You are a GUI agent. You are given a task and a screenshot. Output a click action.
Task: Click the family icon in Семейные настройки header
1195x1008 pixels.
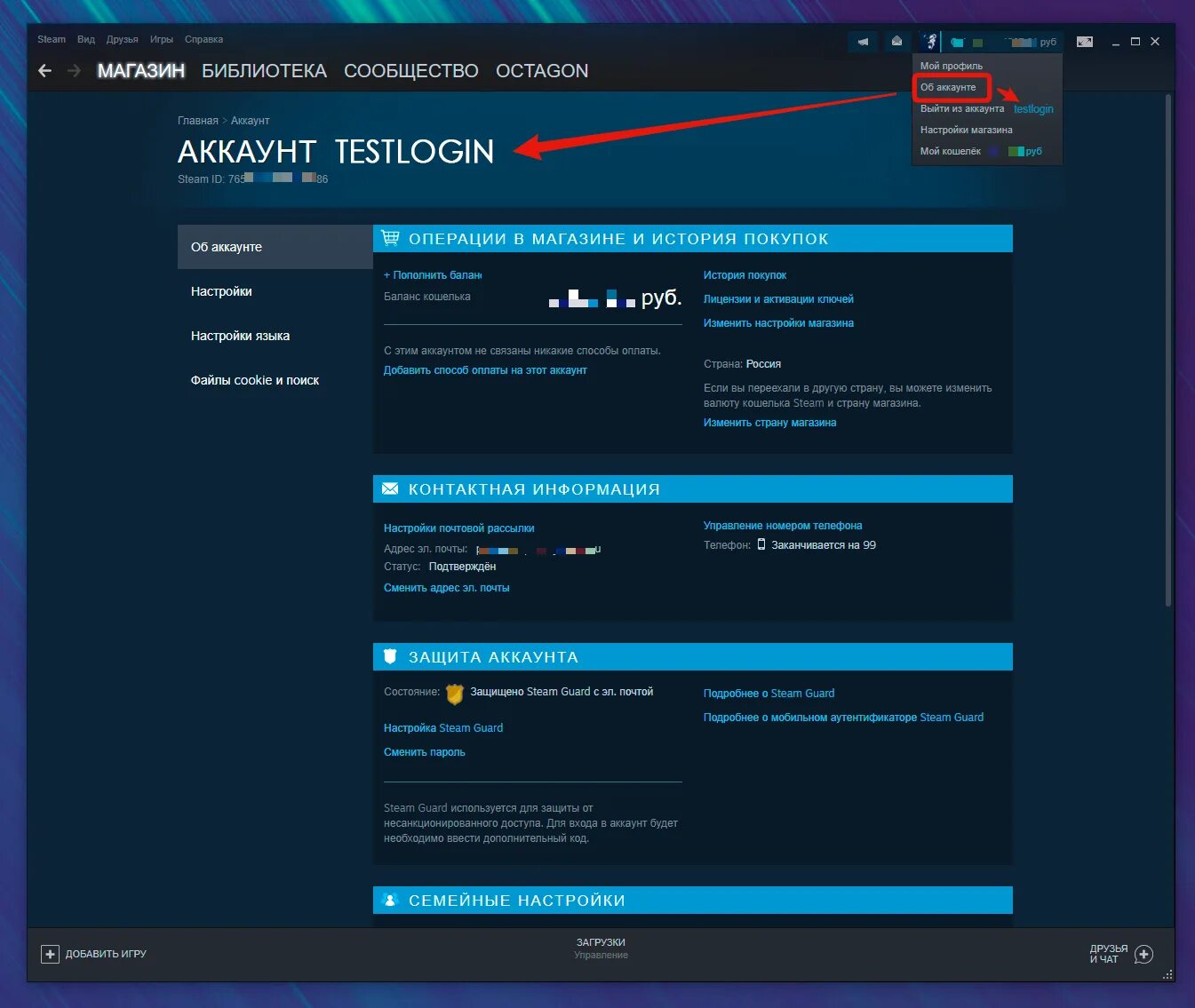(x=389, y=900)
